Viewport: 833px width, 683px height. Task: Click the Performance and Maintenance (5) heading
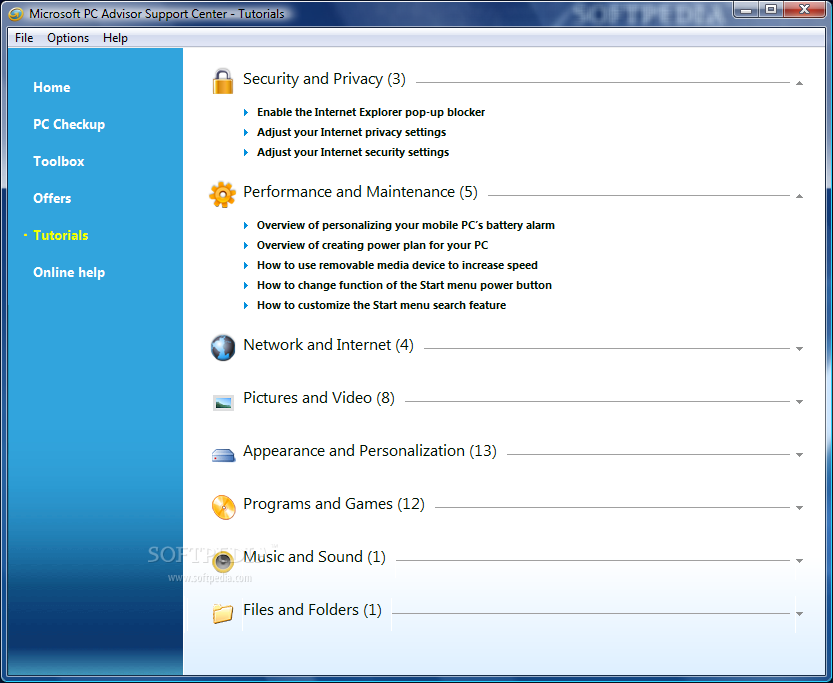coord(360,192)
